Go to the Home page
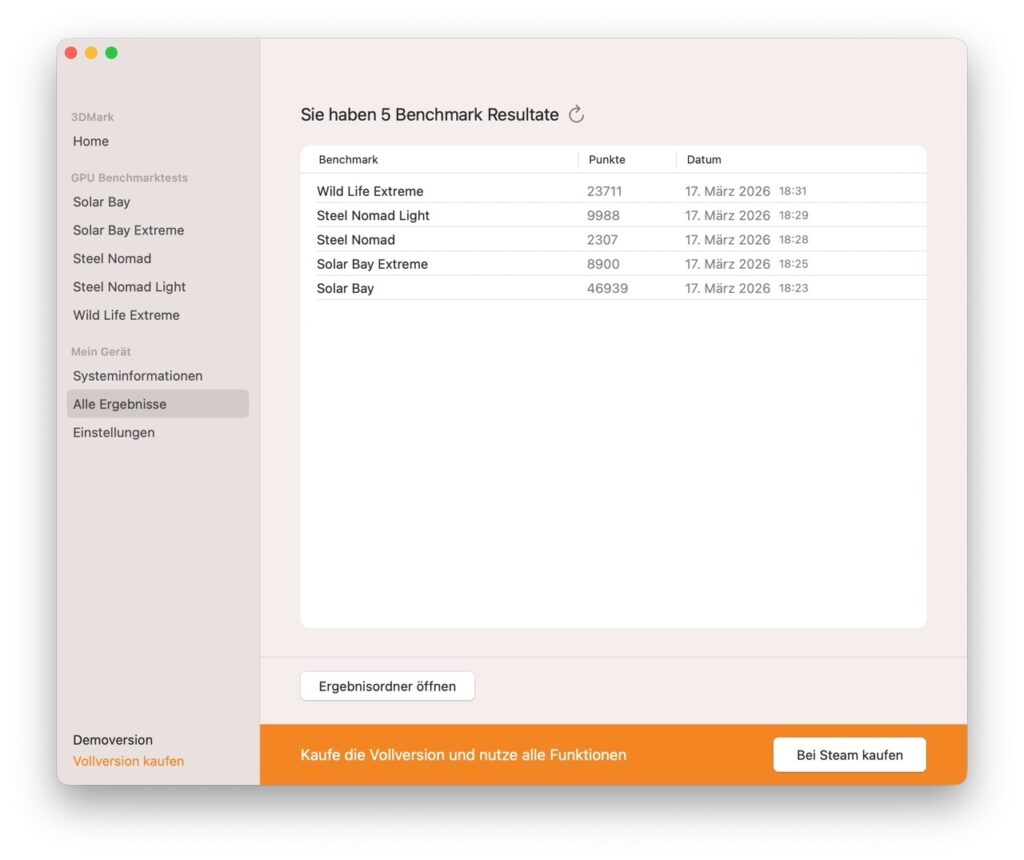Viewport: 1024px width, 860px height. (x=90, y=141)
